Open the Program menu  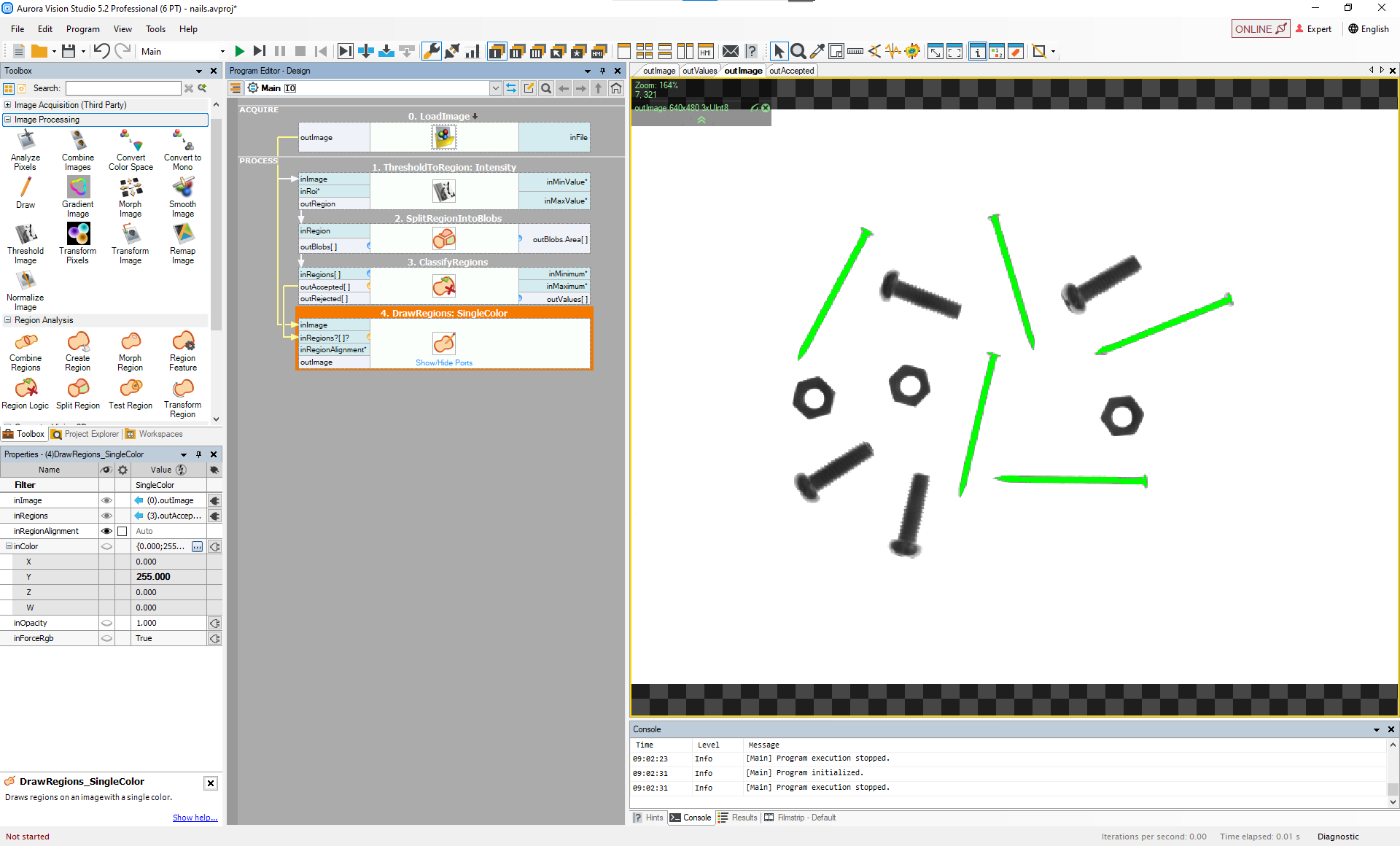[x=82, y=29]
